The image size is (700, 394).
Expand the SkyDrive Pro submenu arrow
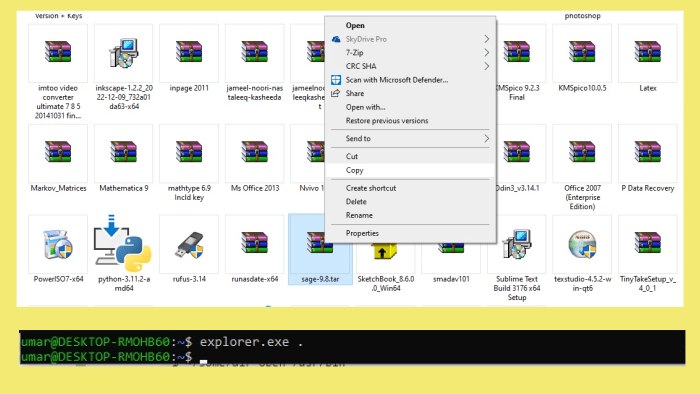pyautogui.click(x=487, y=39)
